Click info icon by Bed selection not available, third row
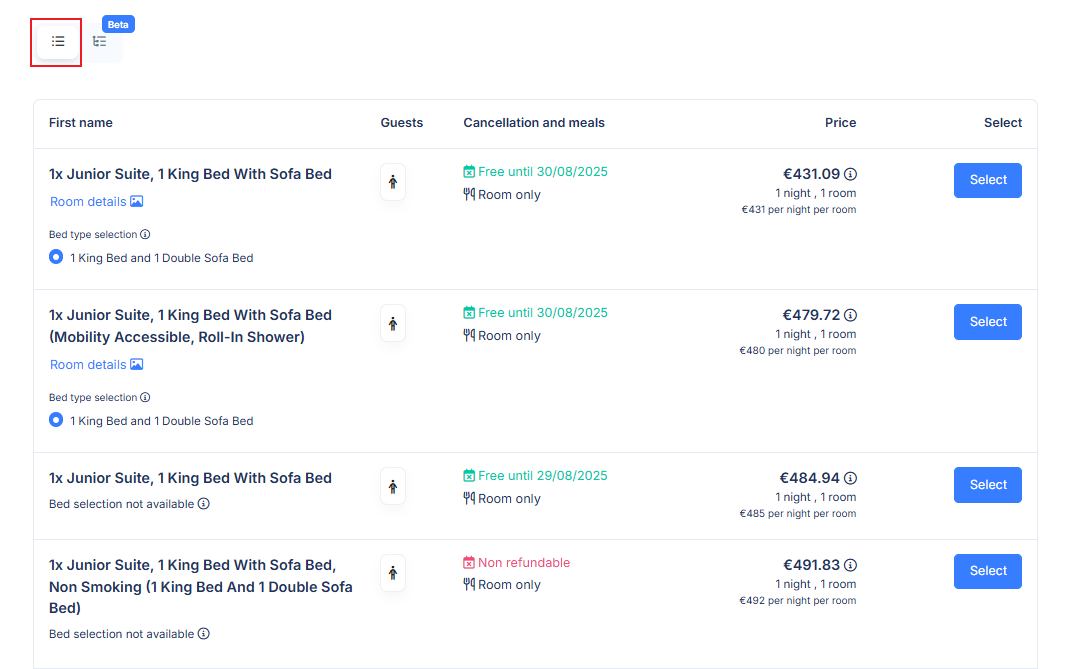1077x669 pixels. (x=204, y=503)
